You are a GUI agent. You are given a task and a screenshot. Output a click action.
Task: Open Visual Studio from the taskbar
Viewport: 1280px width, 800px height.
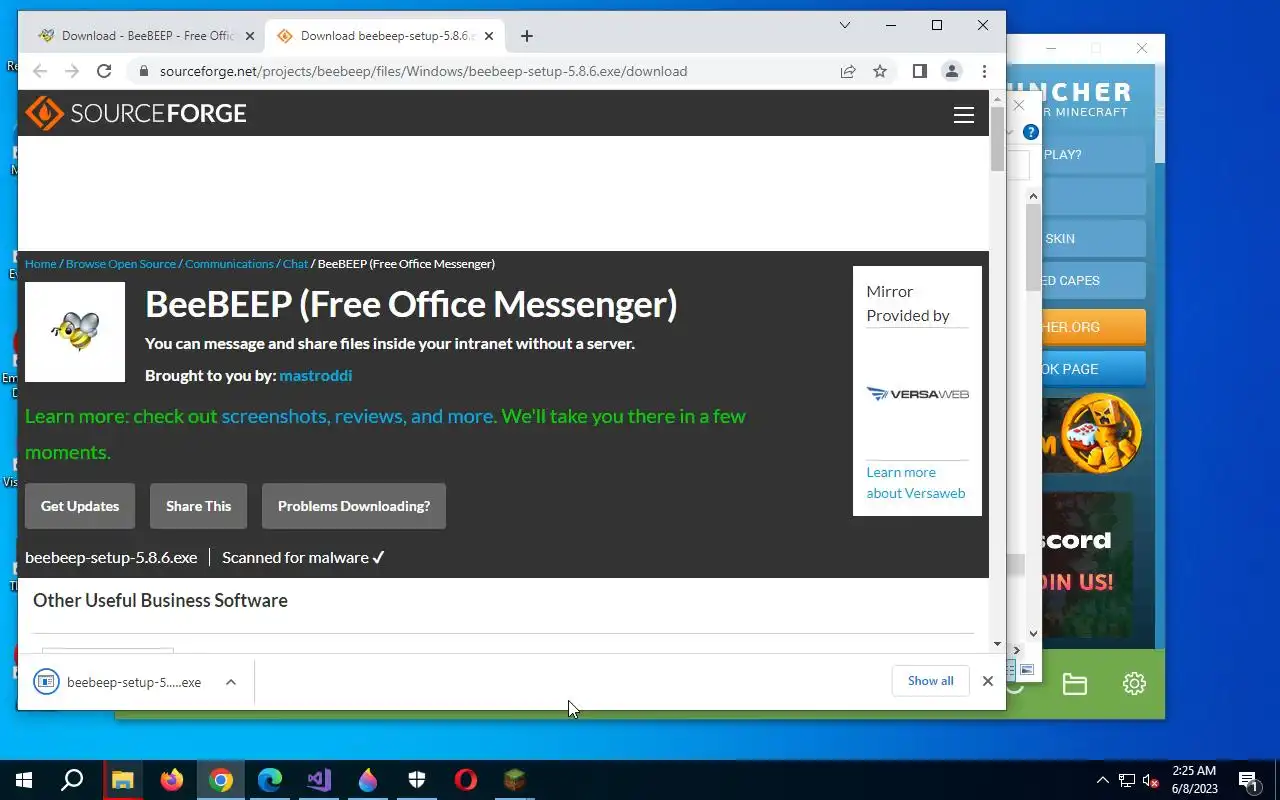point(319,780)
